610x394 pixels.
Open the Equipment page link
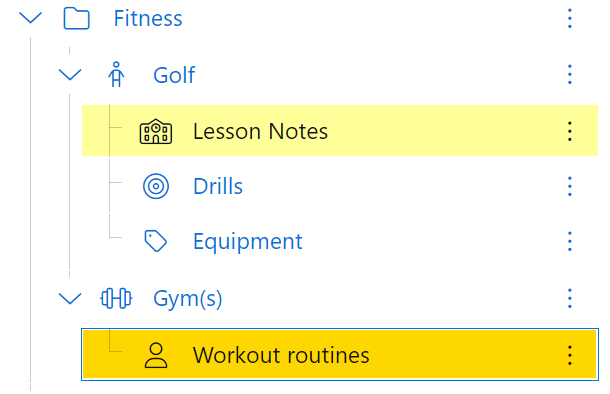click(247, 242)
